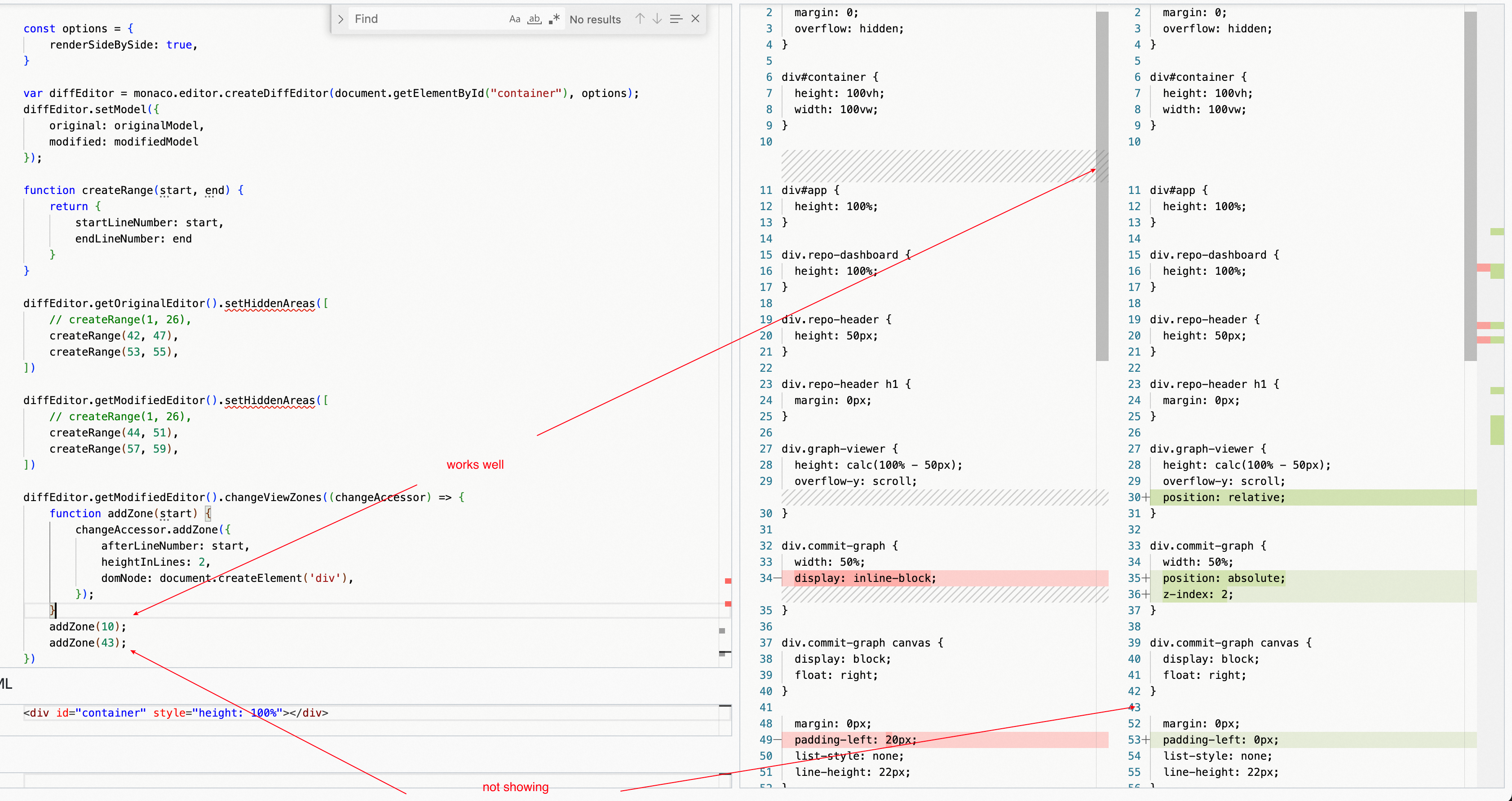Go to previous search match
Image resolution: width=1512 pixels, height=801 pixels.
tap(641, 18)
